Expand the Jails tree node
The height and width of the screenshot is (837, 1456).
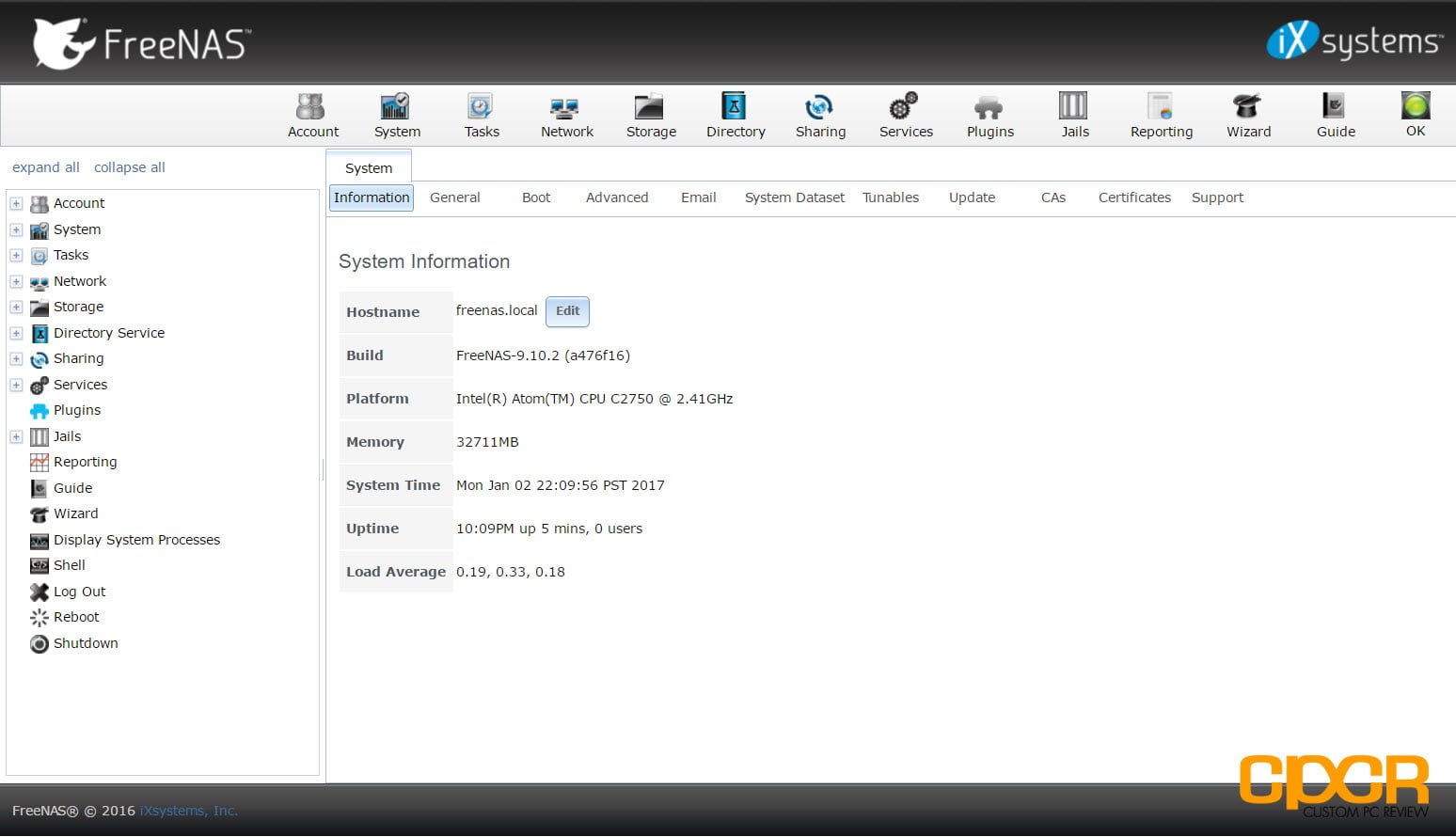point(16,436)
